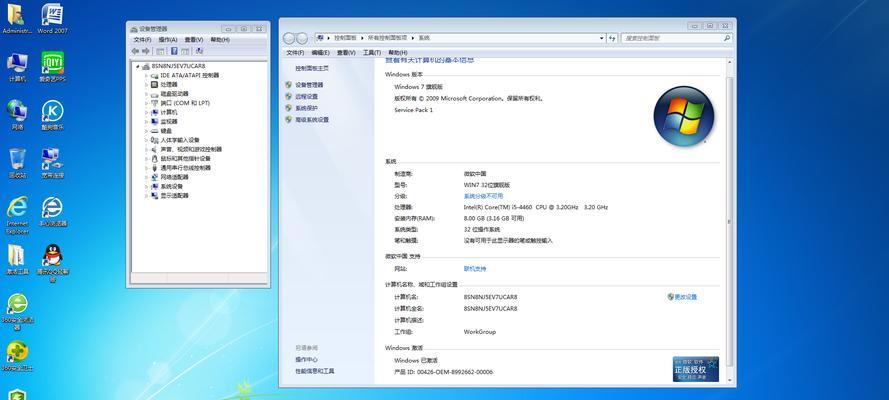Click the system rating unavailable link

(x=483, y=196)
